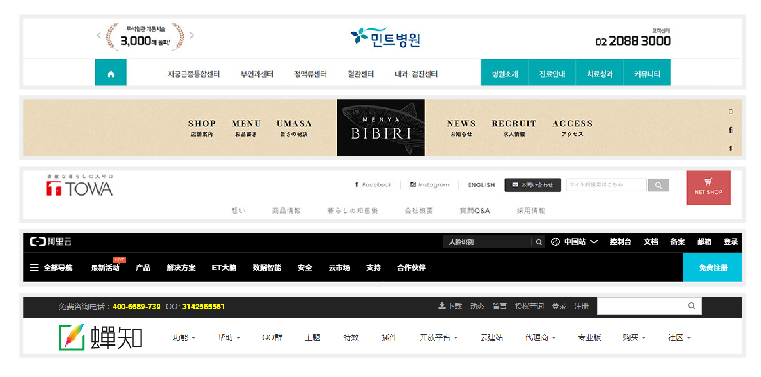This screenshot has height=377, width=761.
Task: Open 最新活动 with the HOT badge
Action: click(x=105, y=267)
